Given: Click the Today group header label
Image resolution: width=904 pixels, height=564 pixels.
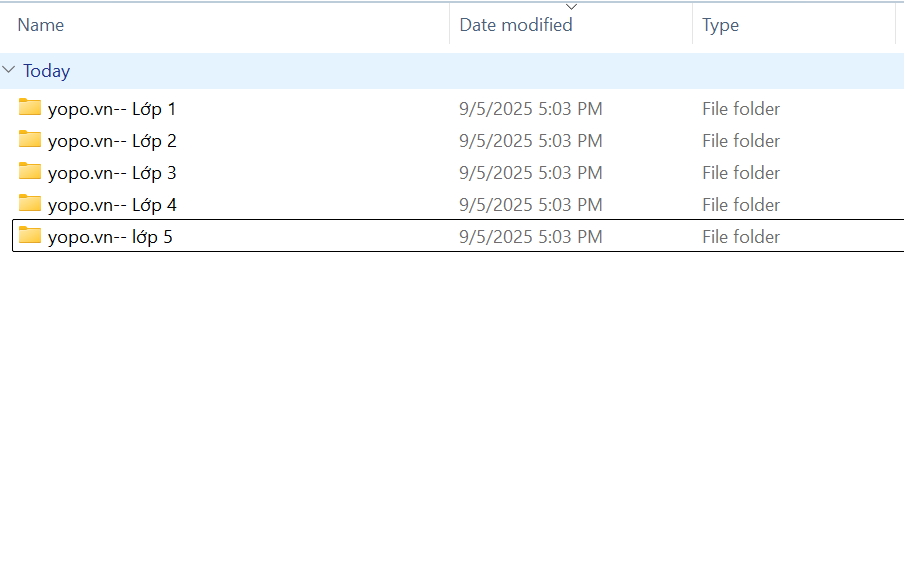Looking at the screenshot, I should pyautogui.click(x=47, y=71).
